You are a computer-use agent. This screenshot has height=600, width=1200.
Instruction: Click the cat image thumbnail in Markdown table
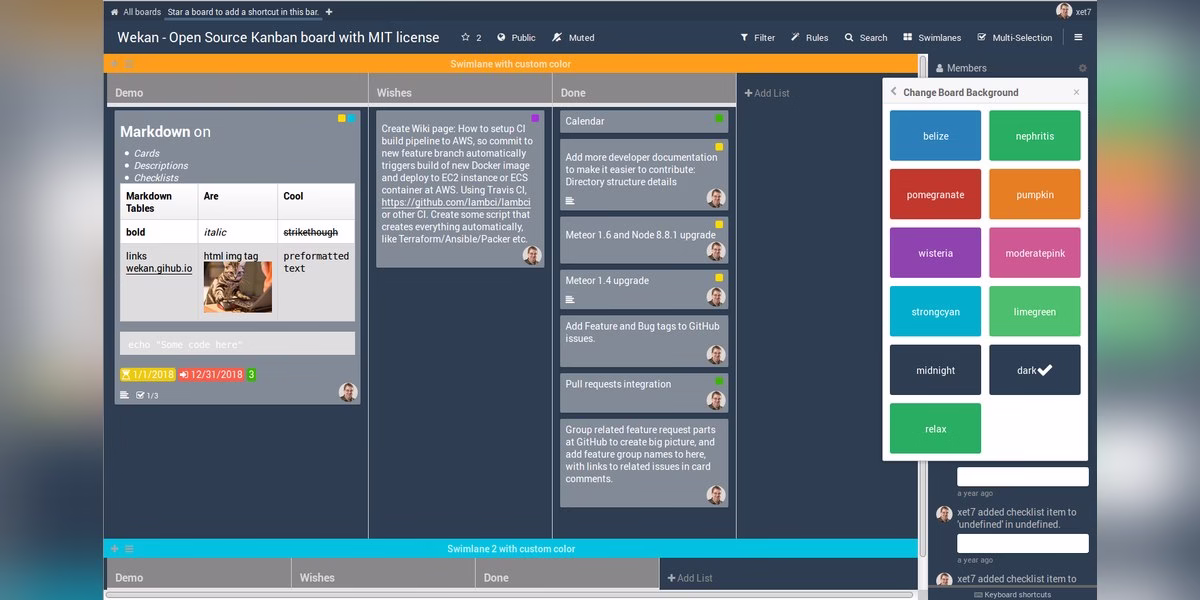237,287
